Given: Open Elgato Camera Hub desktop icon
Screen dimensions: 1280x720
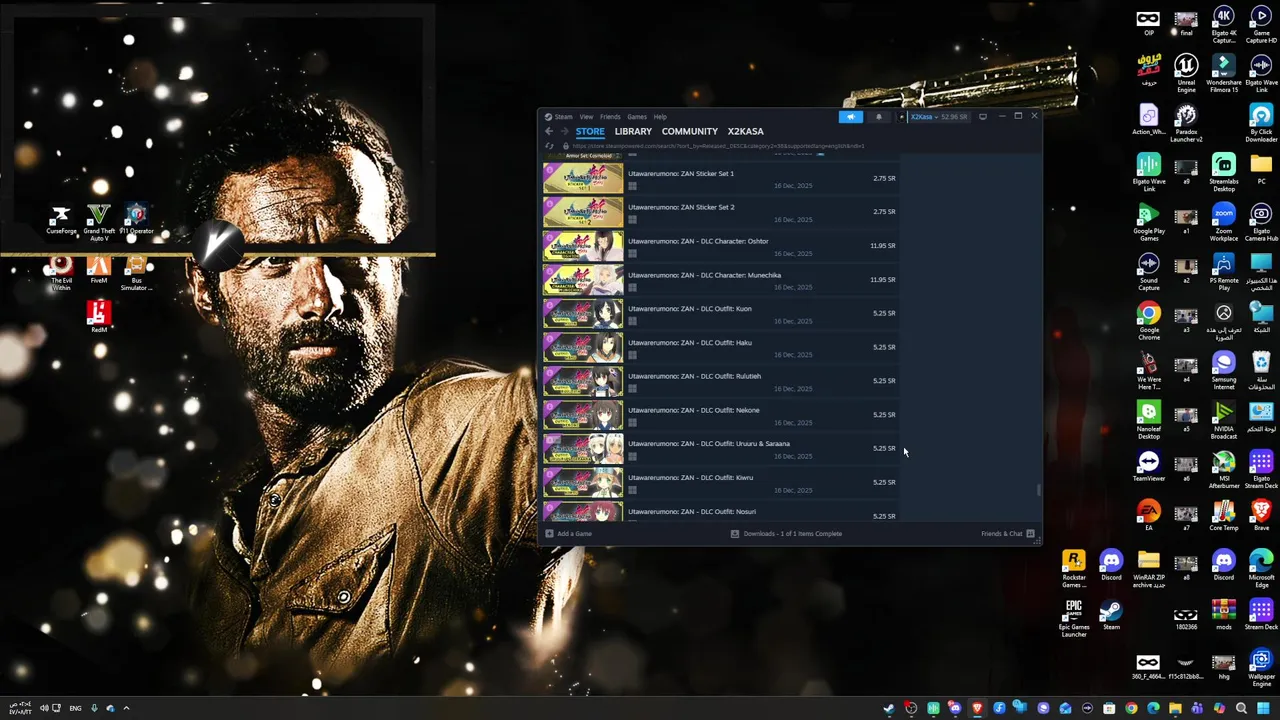Looking at the screenshot, I should [1261, 223].
